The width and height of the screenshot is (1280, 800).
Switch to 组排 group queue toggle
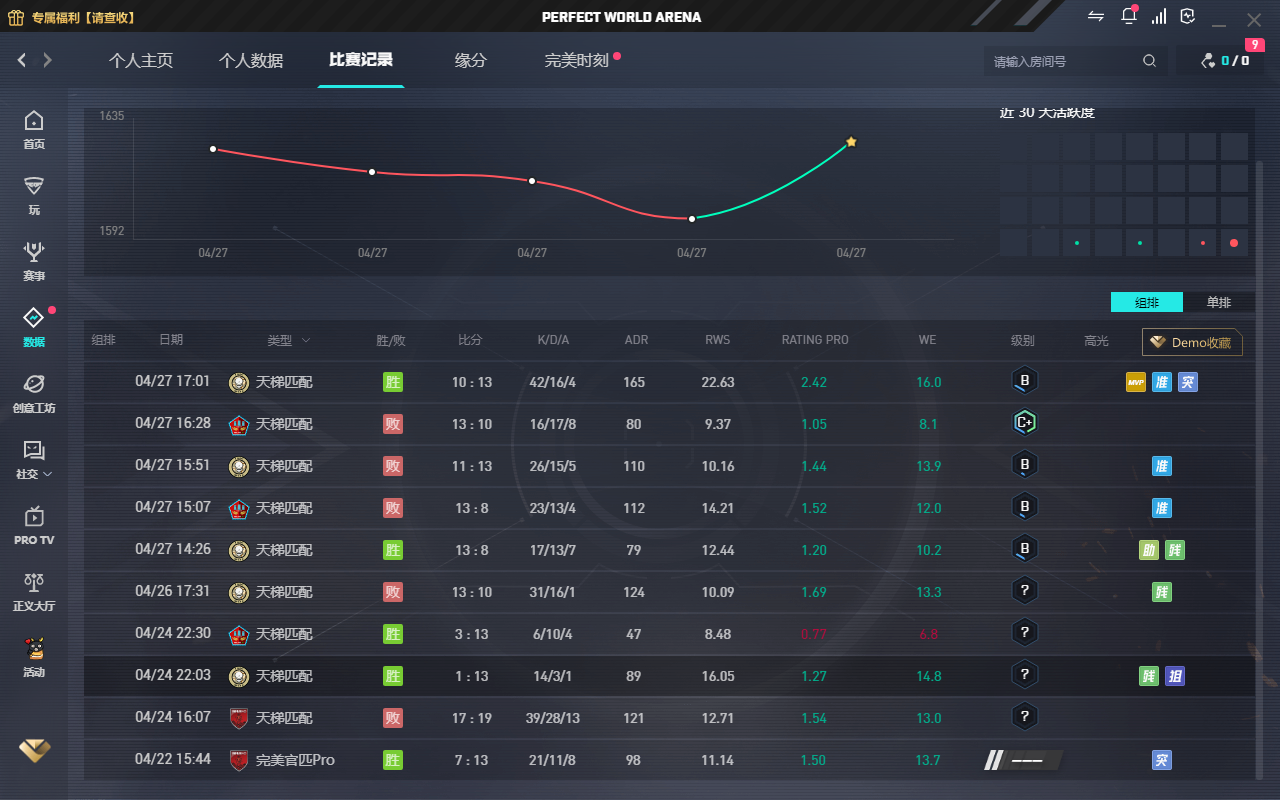(1147, 302)
